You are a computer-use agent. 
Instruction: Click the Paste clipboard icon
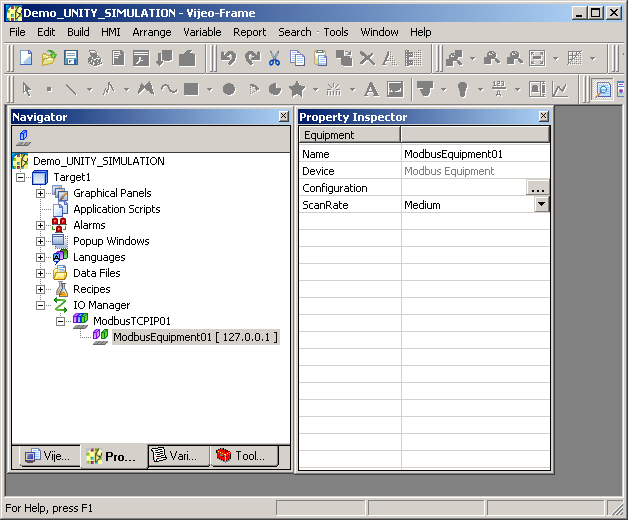coord(320,58)
